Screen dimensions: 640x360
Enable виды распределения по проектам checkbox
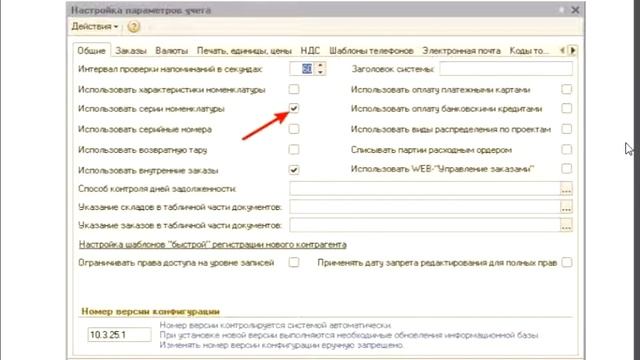[x=567, y=129]
